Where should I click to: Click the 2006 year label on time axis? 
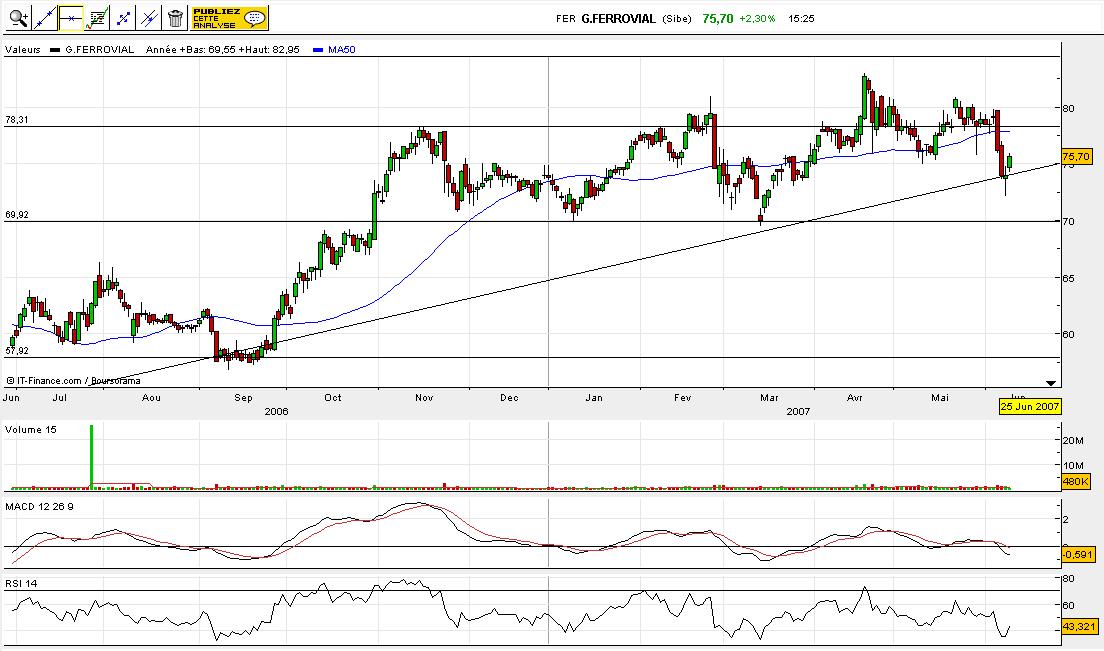point(277,411)
